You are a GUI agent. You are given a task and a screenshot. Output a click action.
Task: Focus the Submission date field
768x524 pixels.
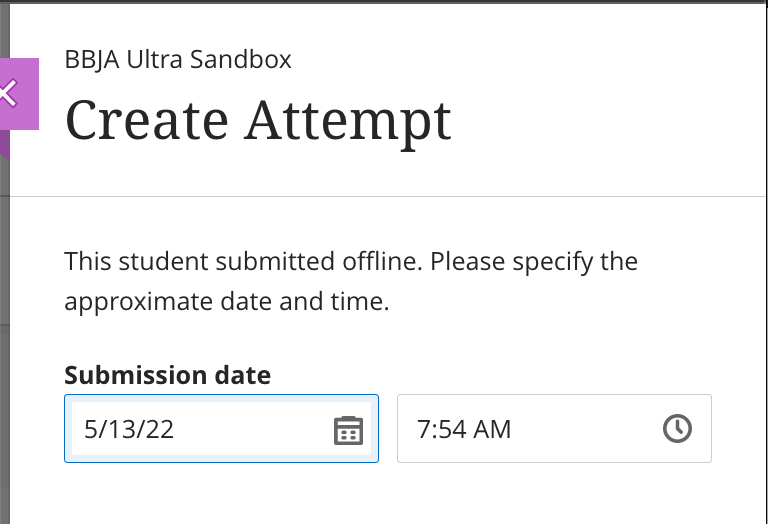pyautogui.click(x=200, y=429)
